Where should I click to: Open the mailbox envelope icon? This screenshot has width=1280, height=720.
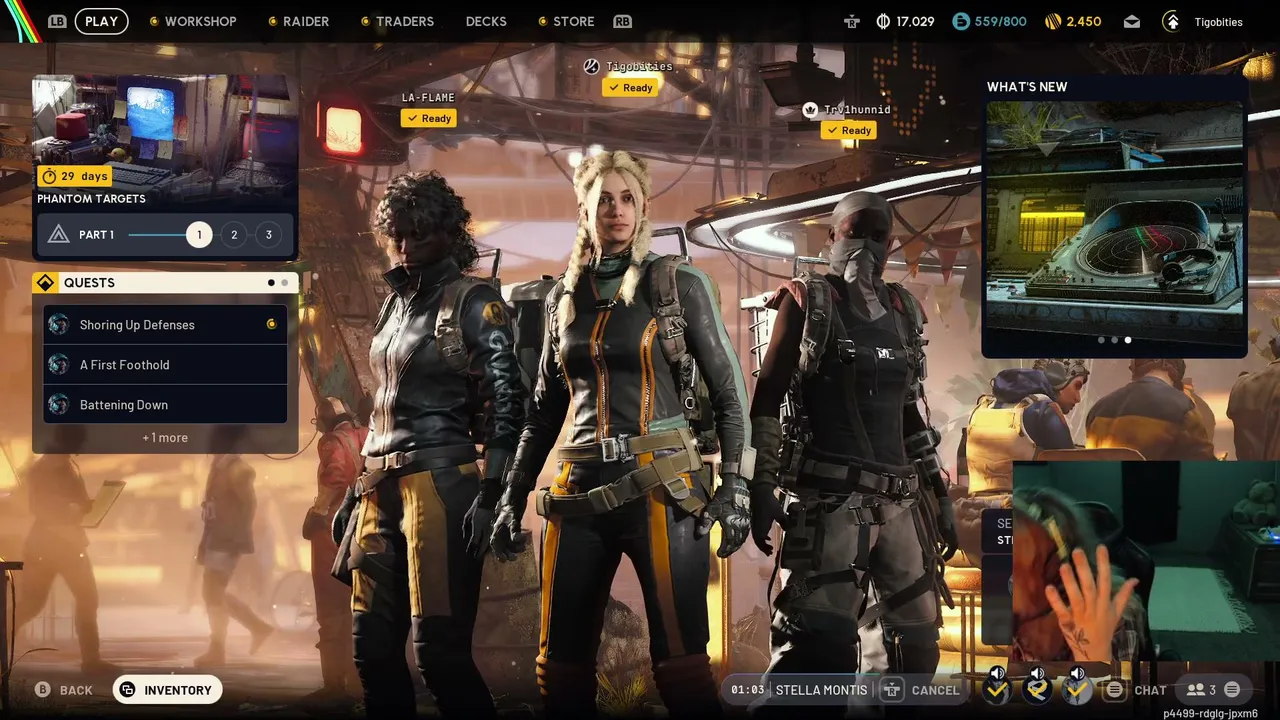[1132, 21]
